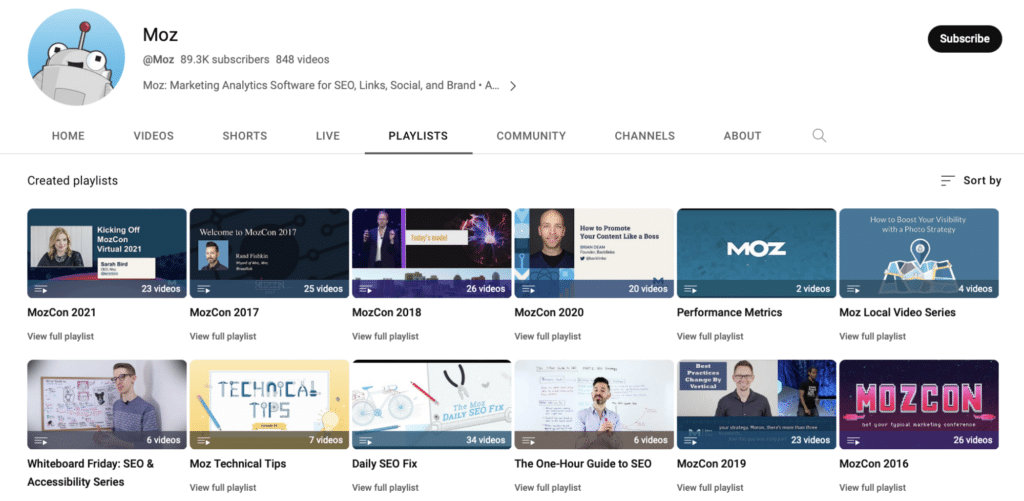Open the Sort by dropdown

click(970, 180)
